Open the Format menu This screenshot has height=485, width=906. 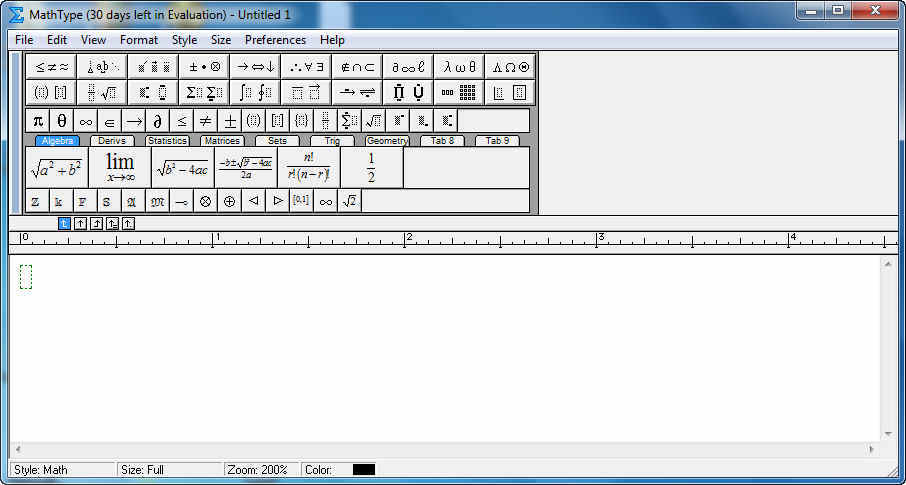point(139,40)
